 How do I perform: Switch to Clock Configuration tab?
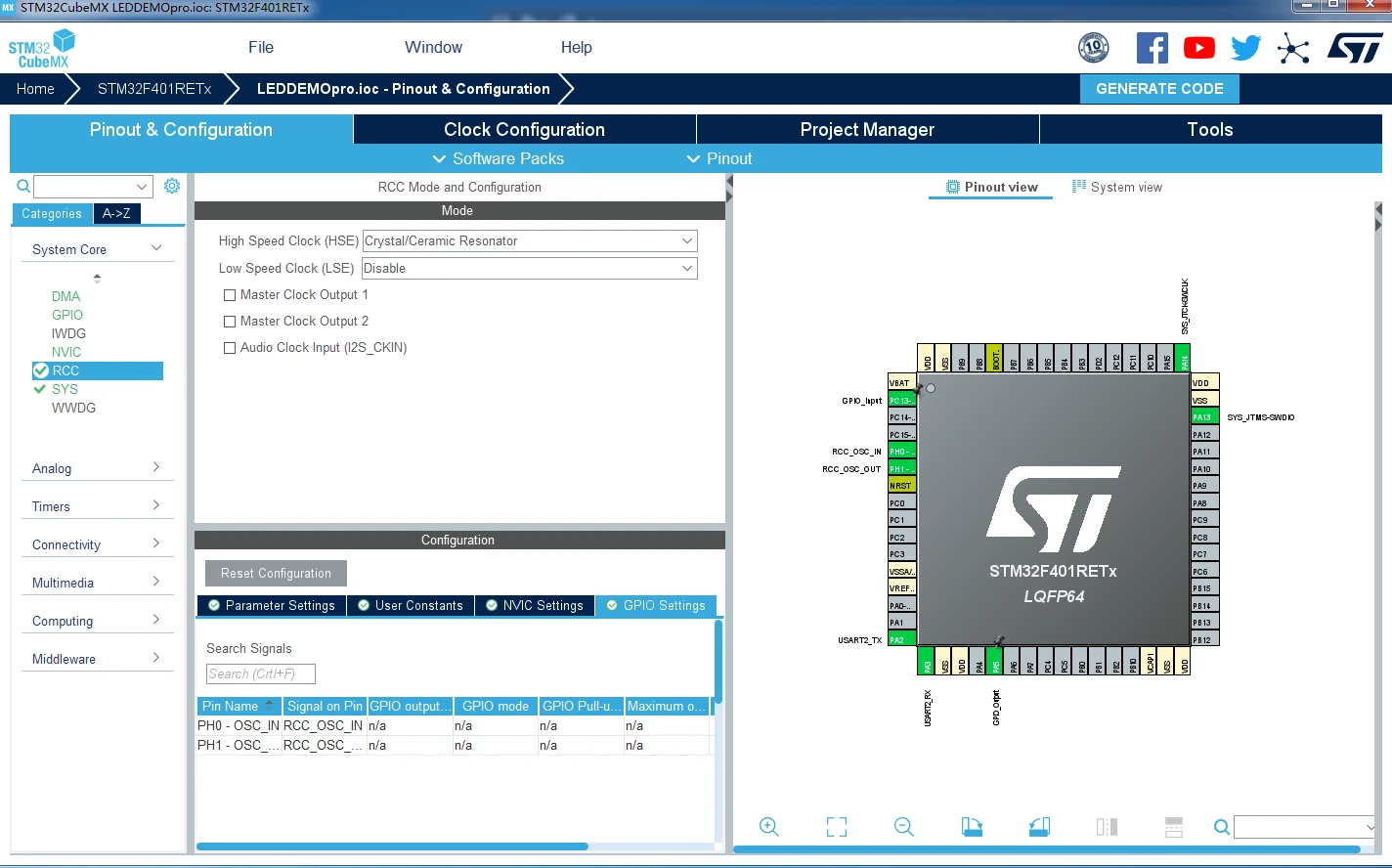(525, 129)
